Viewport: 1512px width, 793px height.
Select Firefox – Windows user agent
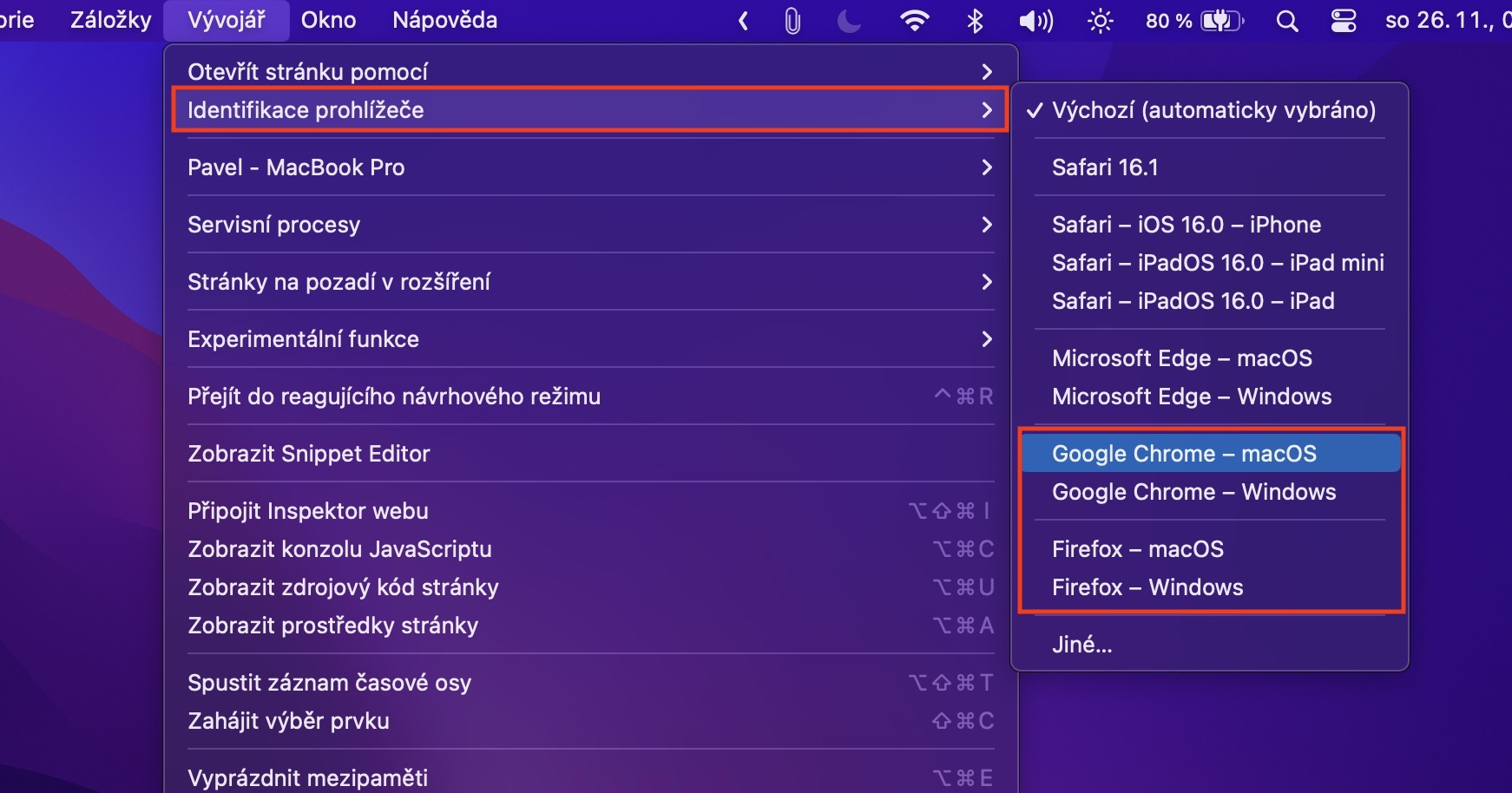[1210, 587]
